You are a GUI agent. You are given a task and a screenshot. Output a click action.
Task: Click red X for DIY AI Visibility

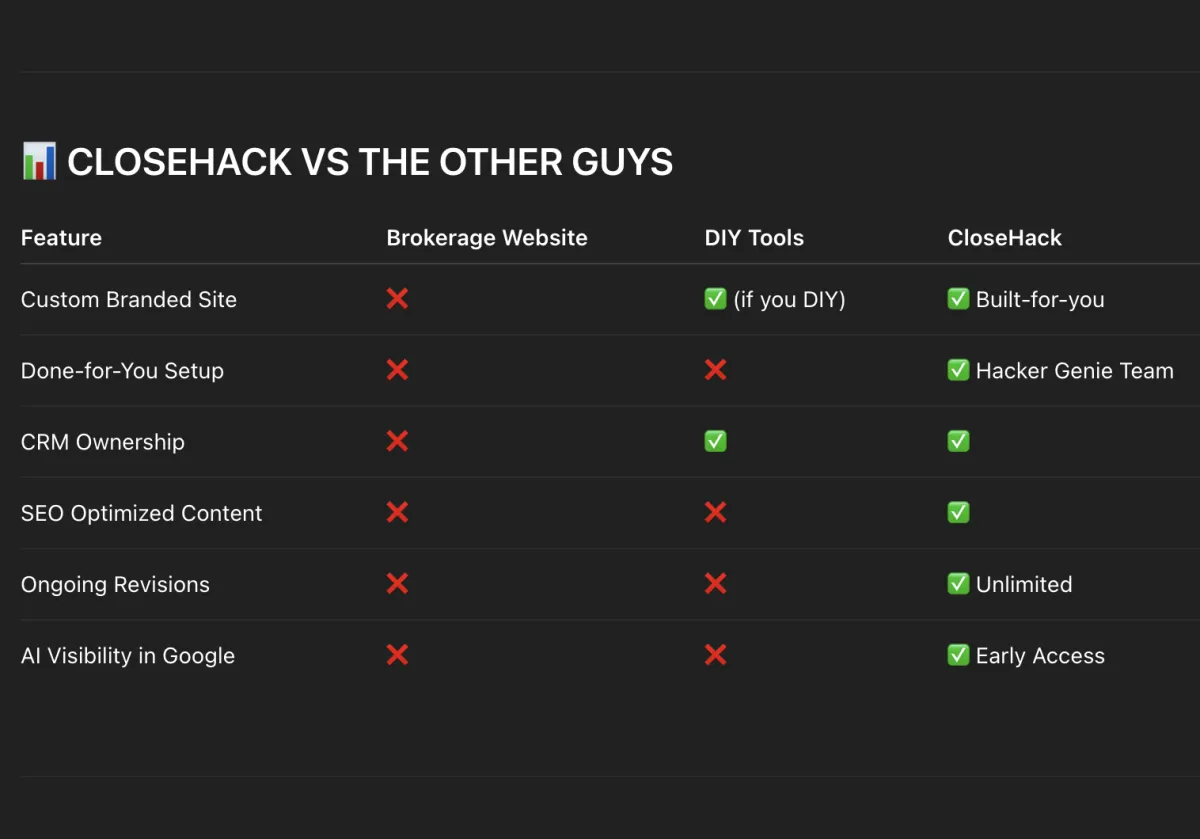coord(715,655)
